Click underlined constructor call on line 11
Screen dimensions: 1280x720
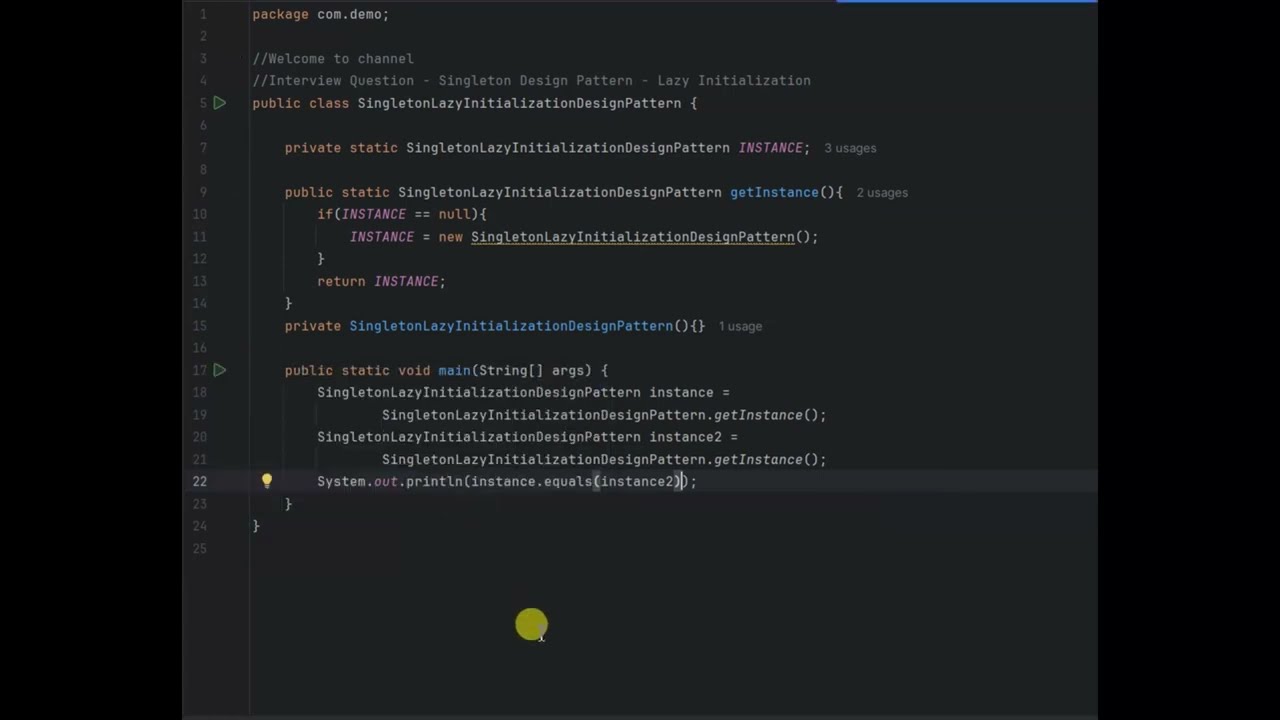[633, 237]
